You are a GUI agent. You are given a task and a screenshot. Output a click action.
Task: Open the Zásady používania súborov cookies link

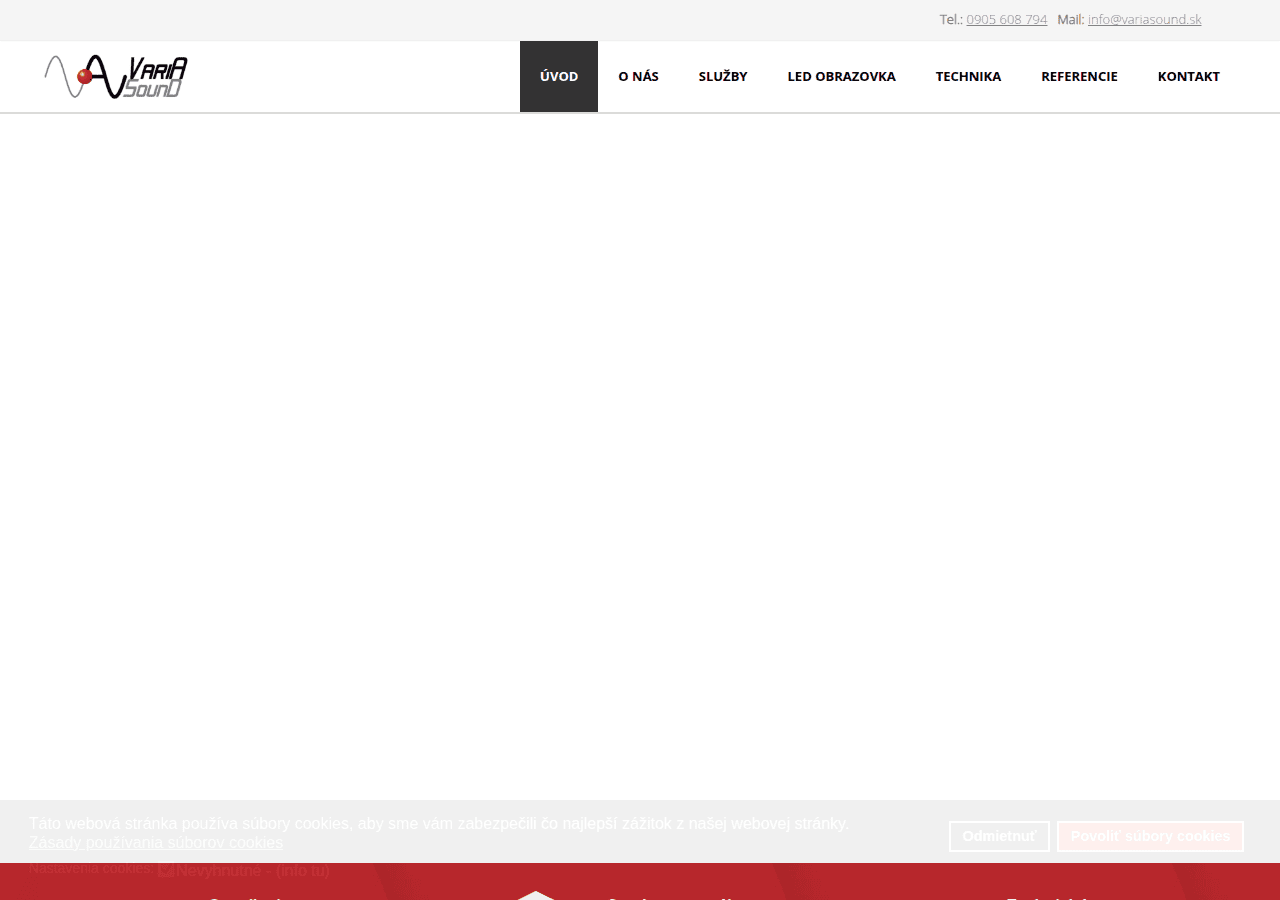[156, 842]
